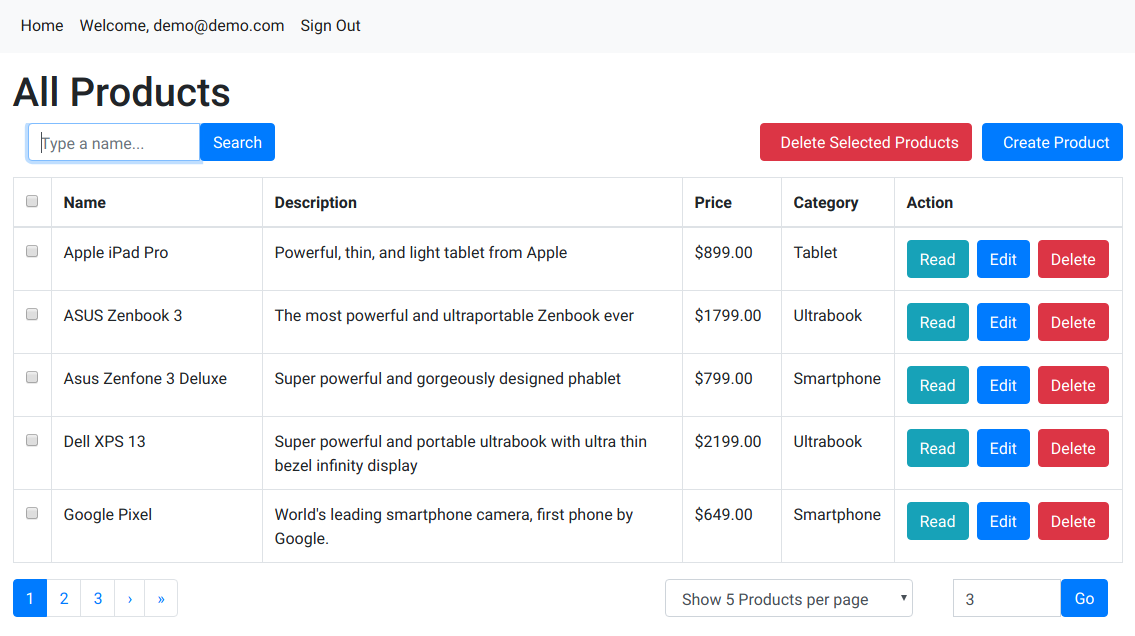Switch to page 2 of products
This screenshot has width=1135, height=636.
(64, 599)
